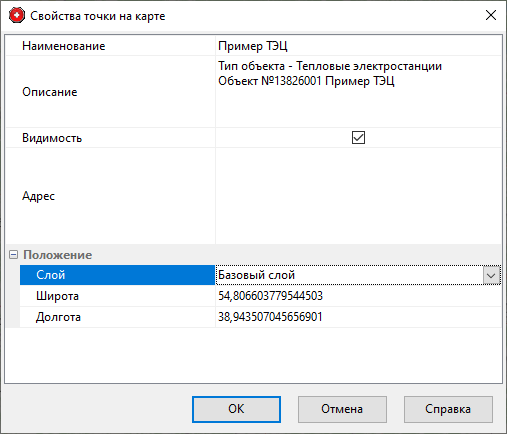Image resolution: width=507 pixels, height=434 pixels.
Task: Edit the Долгота coordinate value
Action: pyautogui.click(x=358, y=317)
